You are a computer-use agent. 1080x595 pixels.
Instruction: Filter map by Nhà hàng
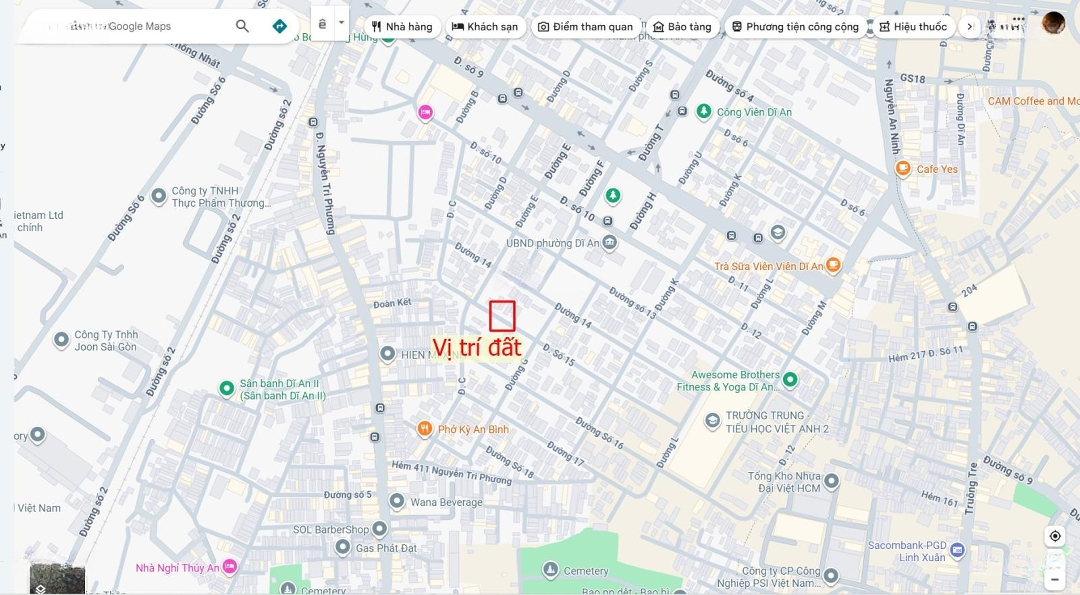pyautogui.click(x=402, y=27)
